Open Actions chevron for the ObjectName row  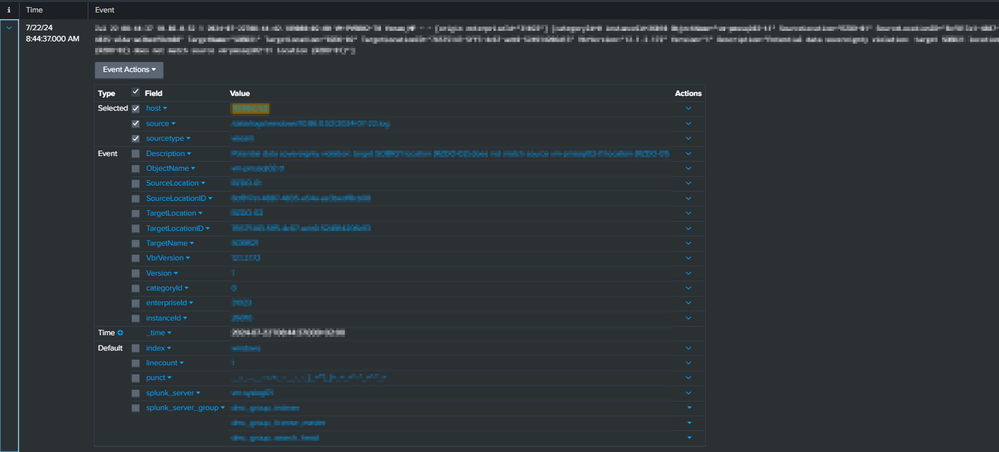coord(688,168)
